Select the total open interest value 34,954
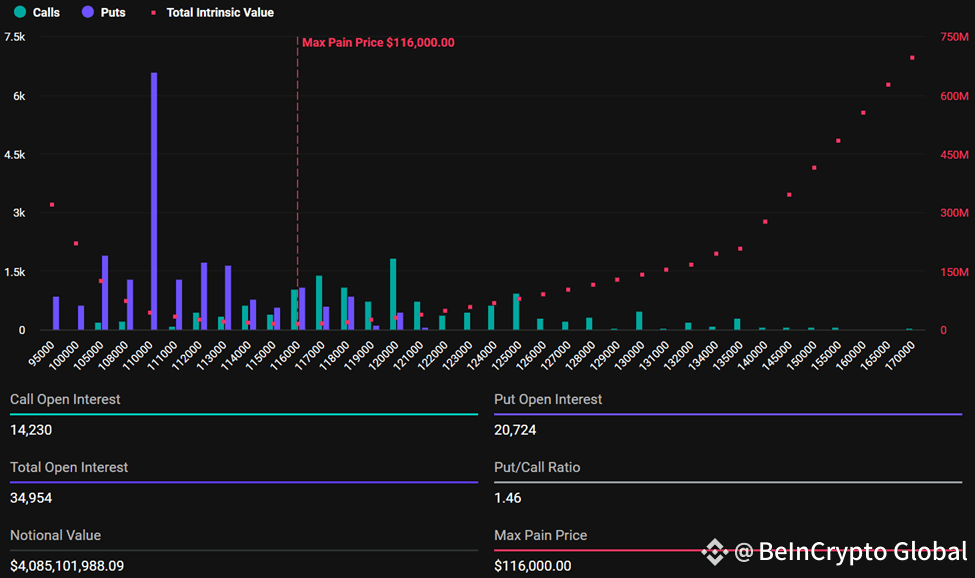The width and height of the screenshot is (975, 578). pos(31,497)
